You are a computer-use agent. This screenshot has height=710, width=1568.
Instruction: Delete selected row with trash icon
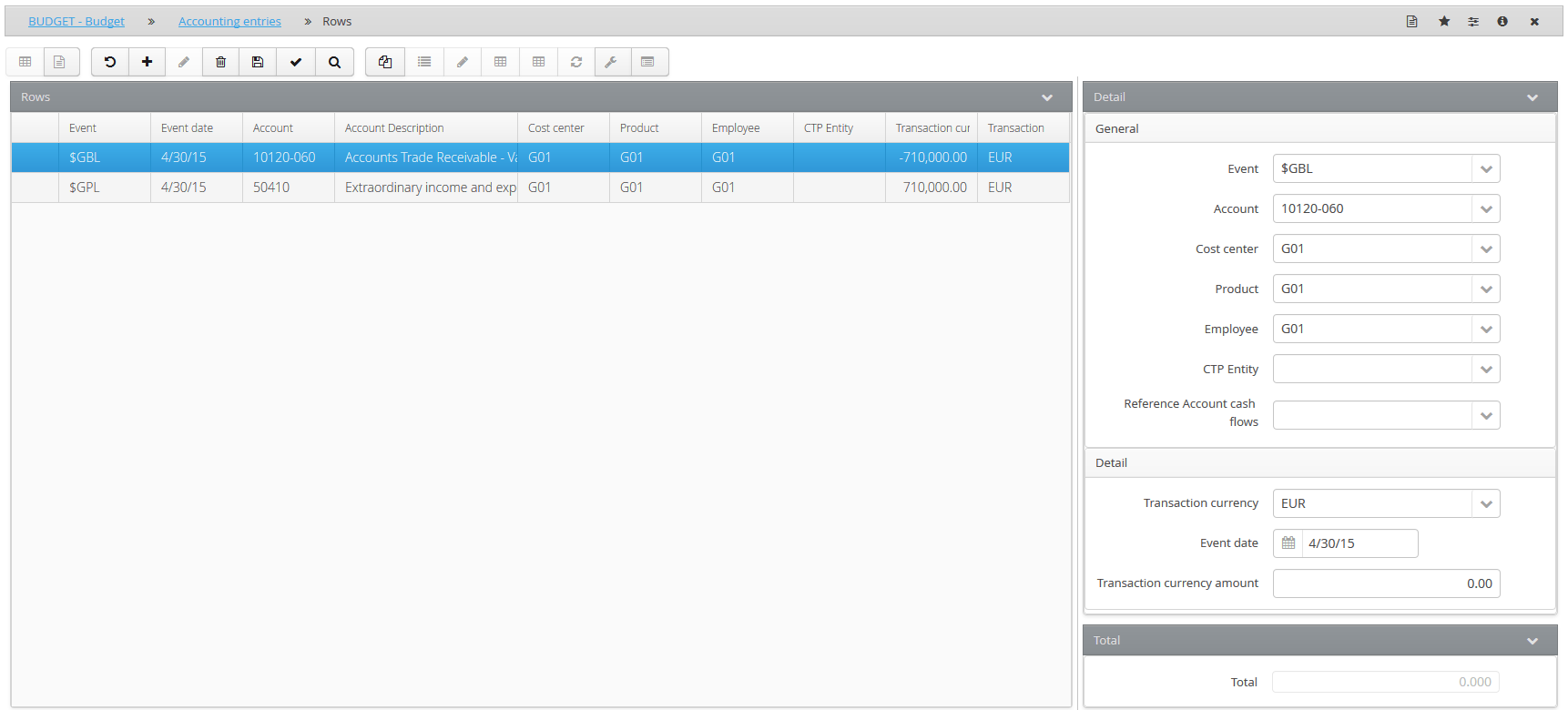point(220,62)
